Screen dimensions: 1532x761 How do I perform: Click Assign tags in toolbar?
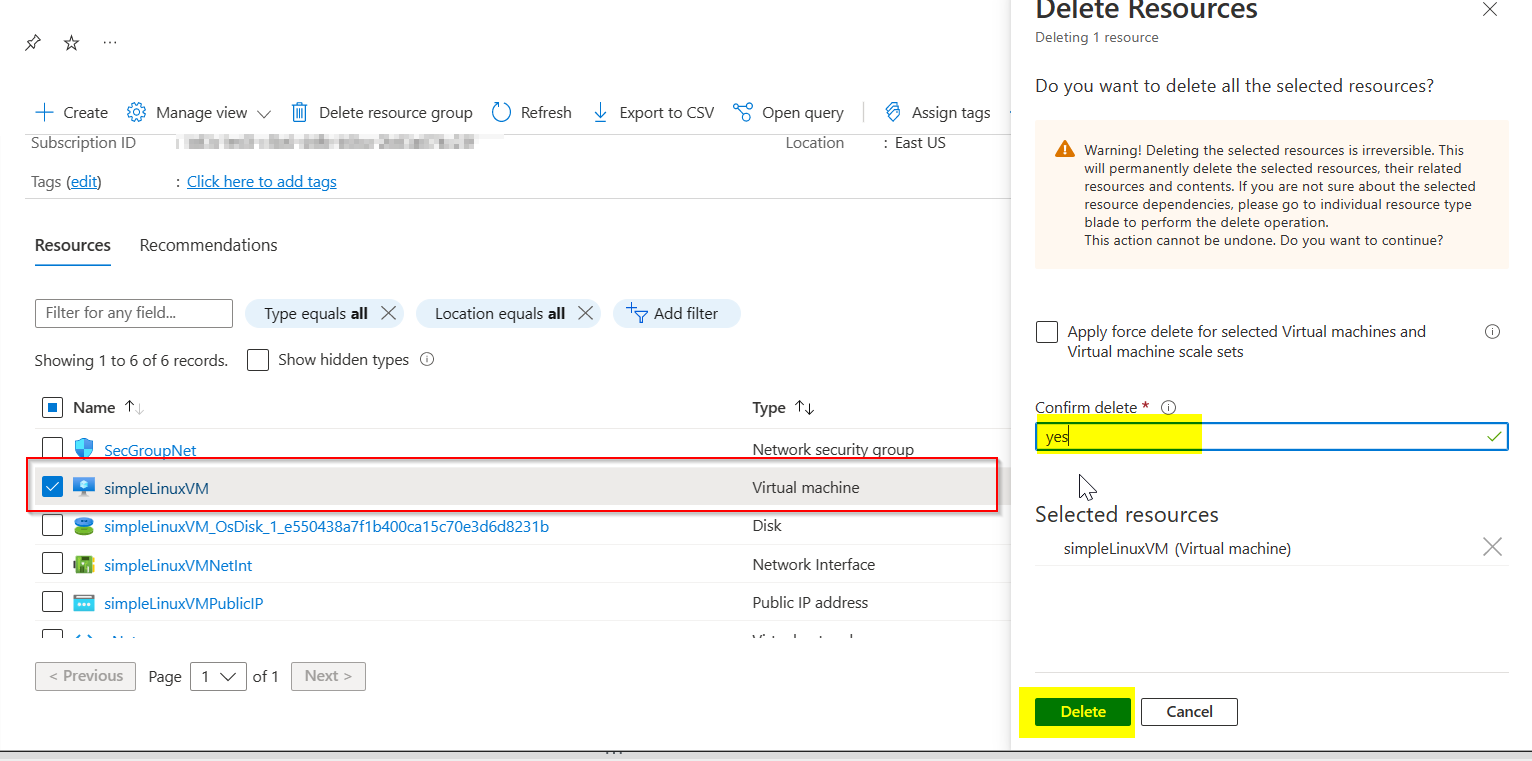click(x=938, y=112)
